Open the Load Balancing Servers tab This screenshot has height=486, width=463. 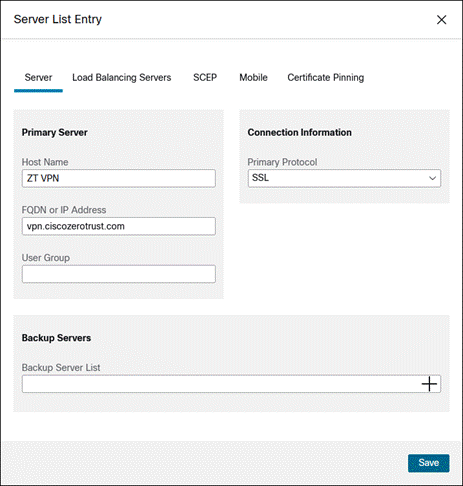point(122,78)
